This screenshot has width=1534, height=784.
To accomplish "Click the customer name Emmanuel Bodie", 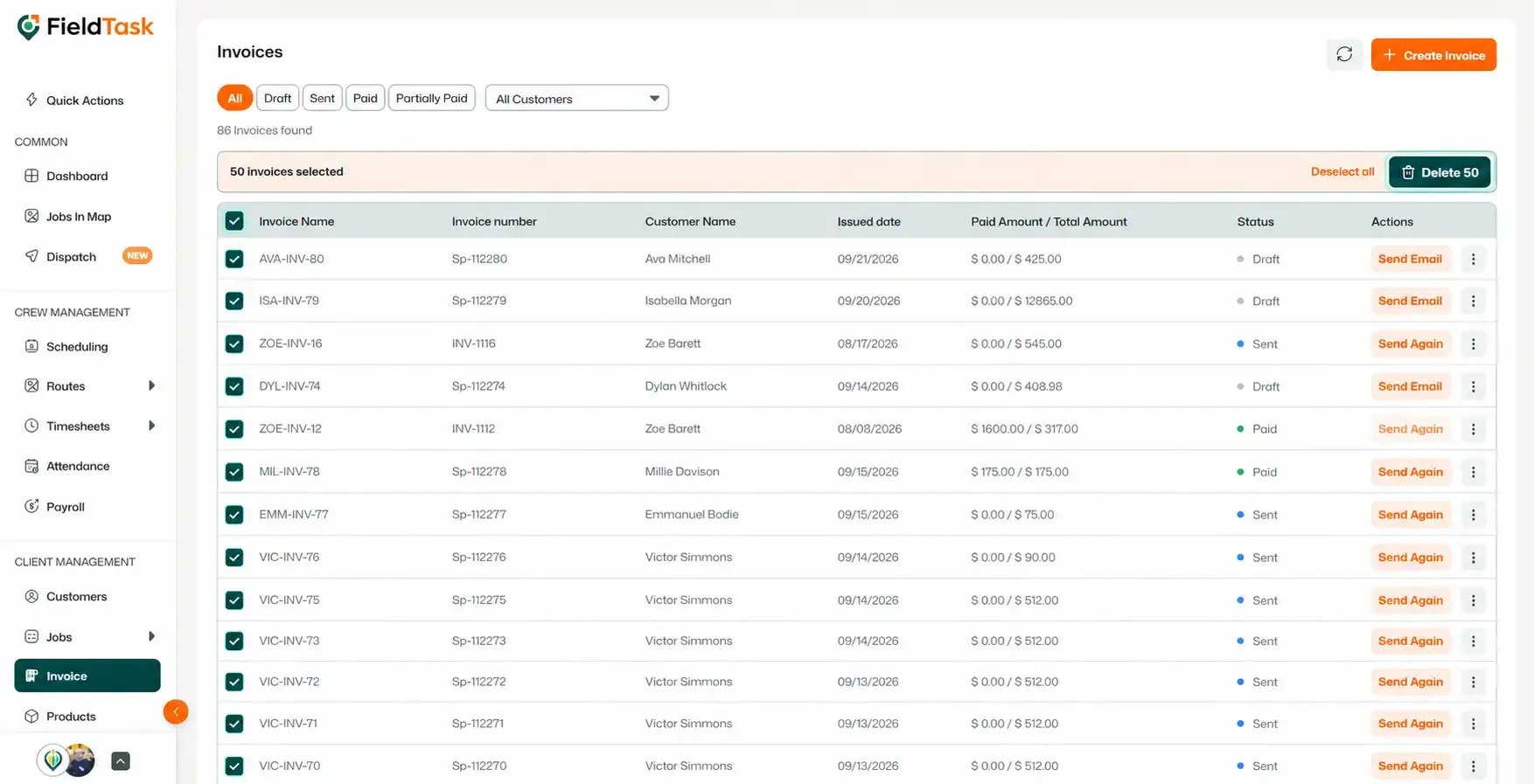I will pos(692,515).
